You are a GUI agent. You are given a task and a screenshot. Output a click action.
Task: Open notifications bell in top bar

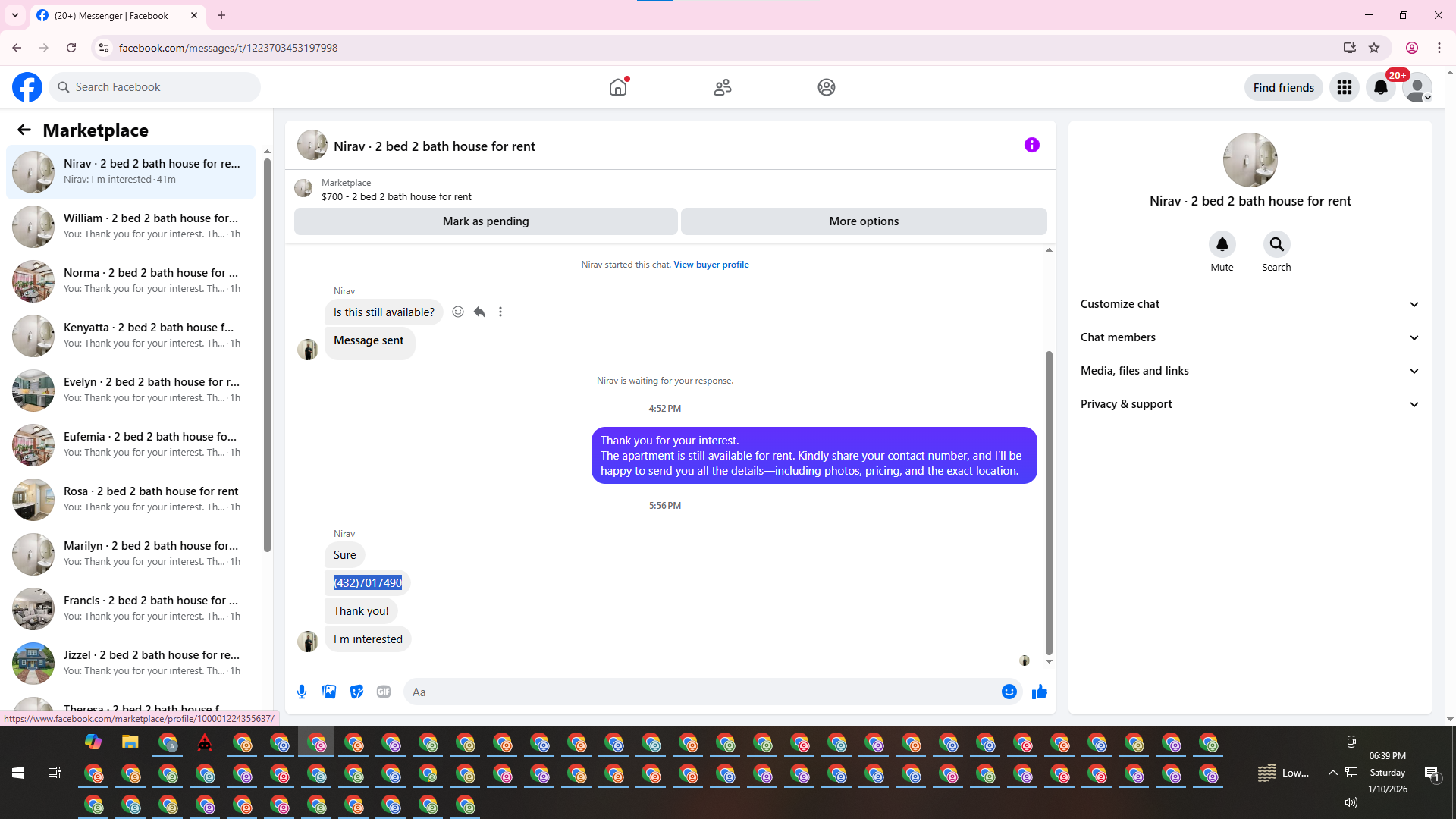click(x=1380, y=87)
